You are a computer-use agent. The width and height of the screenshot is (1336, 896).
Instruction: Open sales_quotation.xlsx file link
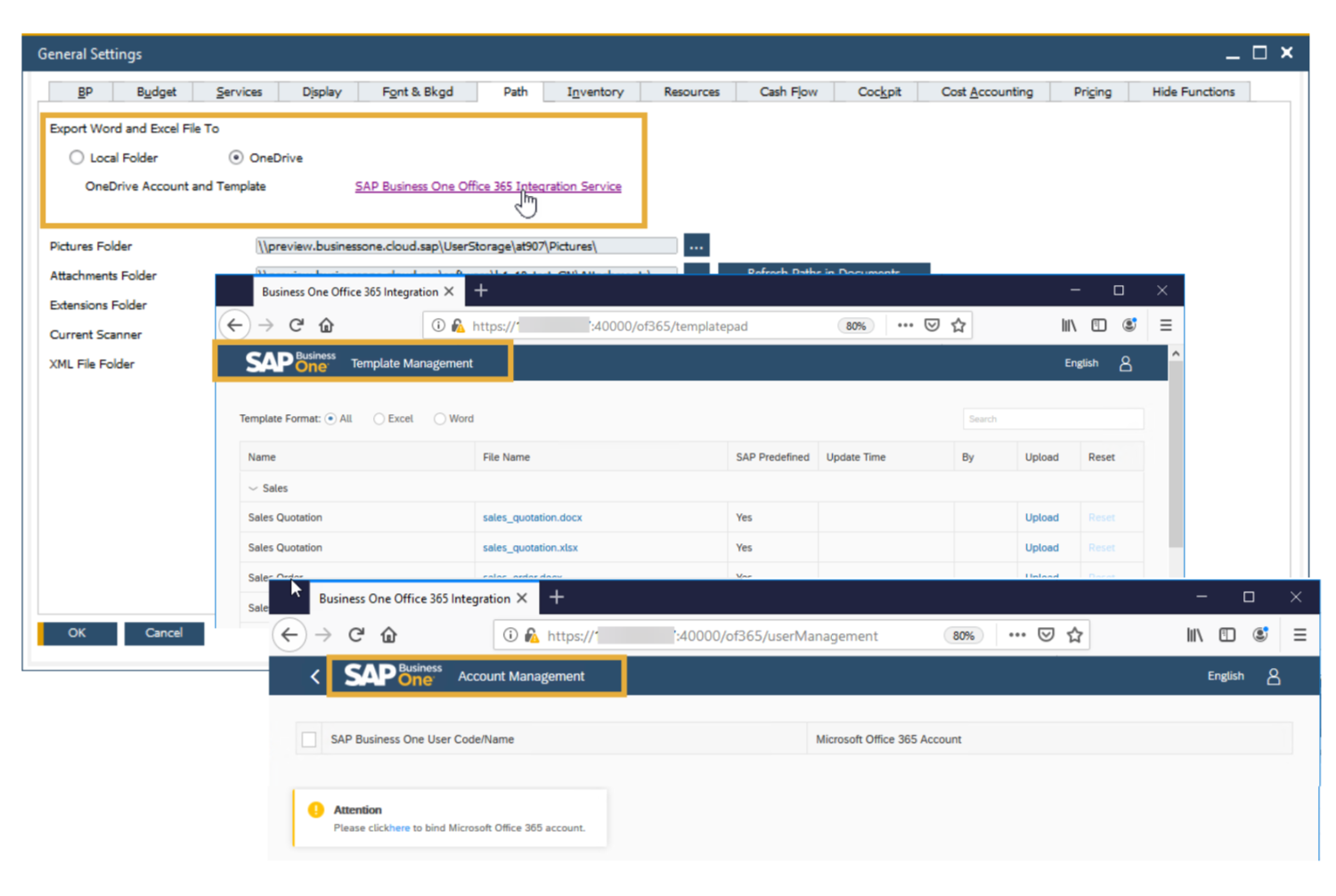(x=530, y=548)
